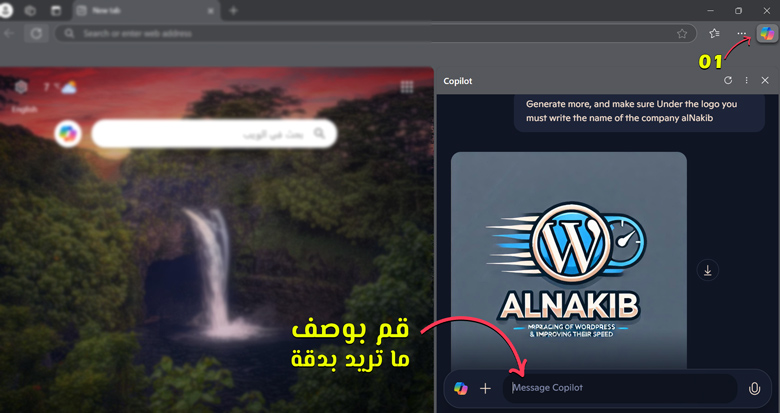Screen dimensions: 780x413
Task: Open the workspaces icon in title bar
Action: click(30, 10)
